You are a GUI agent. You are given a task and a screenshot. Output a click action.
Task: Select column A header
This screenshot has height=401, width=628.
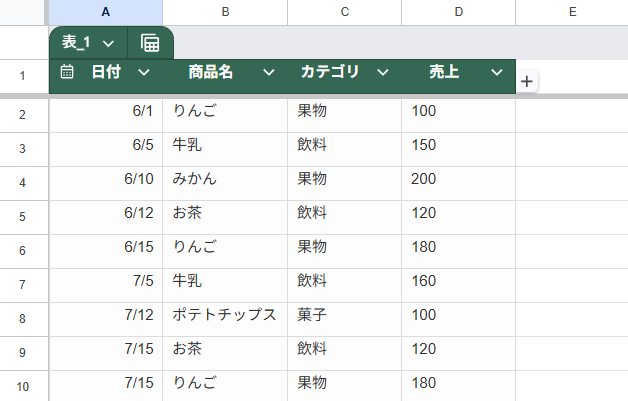[x=106, y=12]
